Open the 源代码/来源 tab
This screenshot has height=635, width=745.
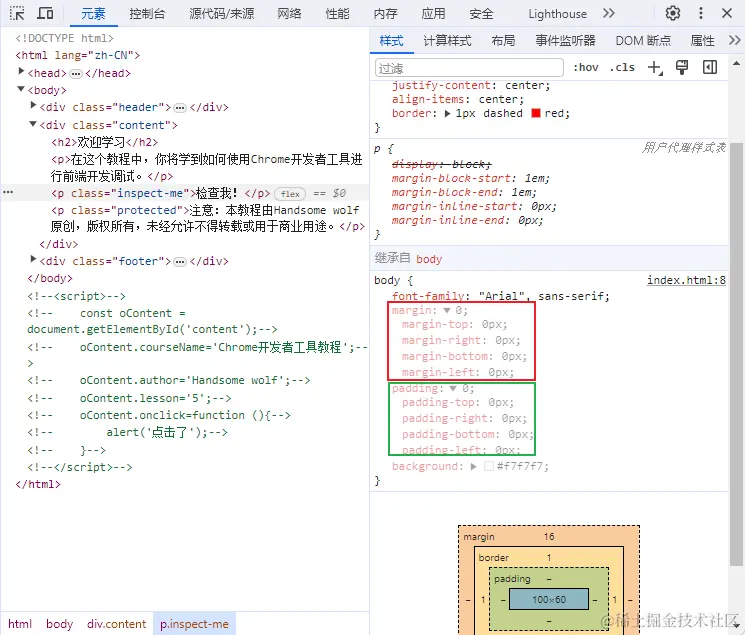tap(222, 14)
